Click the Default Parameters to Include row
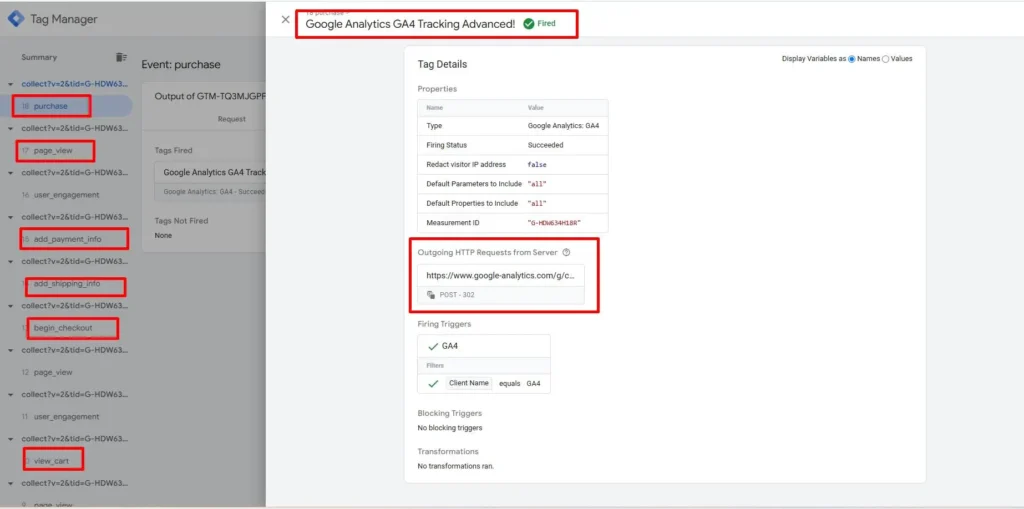This screenshot has height=509, width=1024. [x=513, y=184]
